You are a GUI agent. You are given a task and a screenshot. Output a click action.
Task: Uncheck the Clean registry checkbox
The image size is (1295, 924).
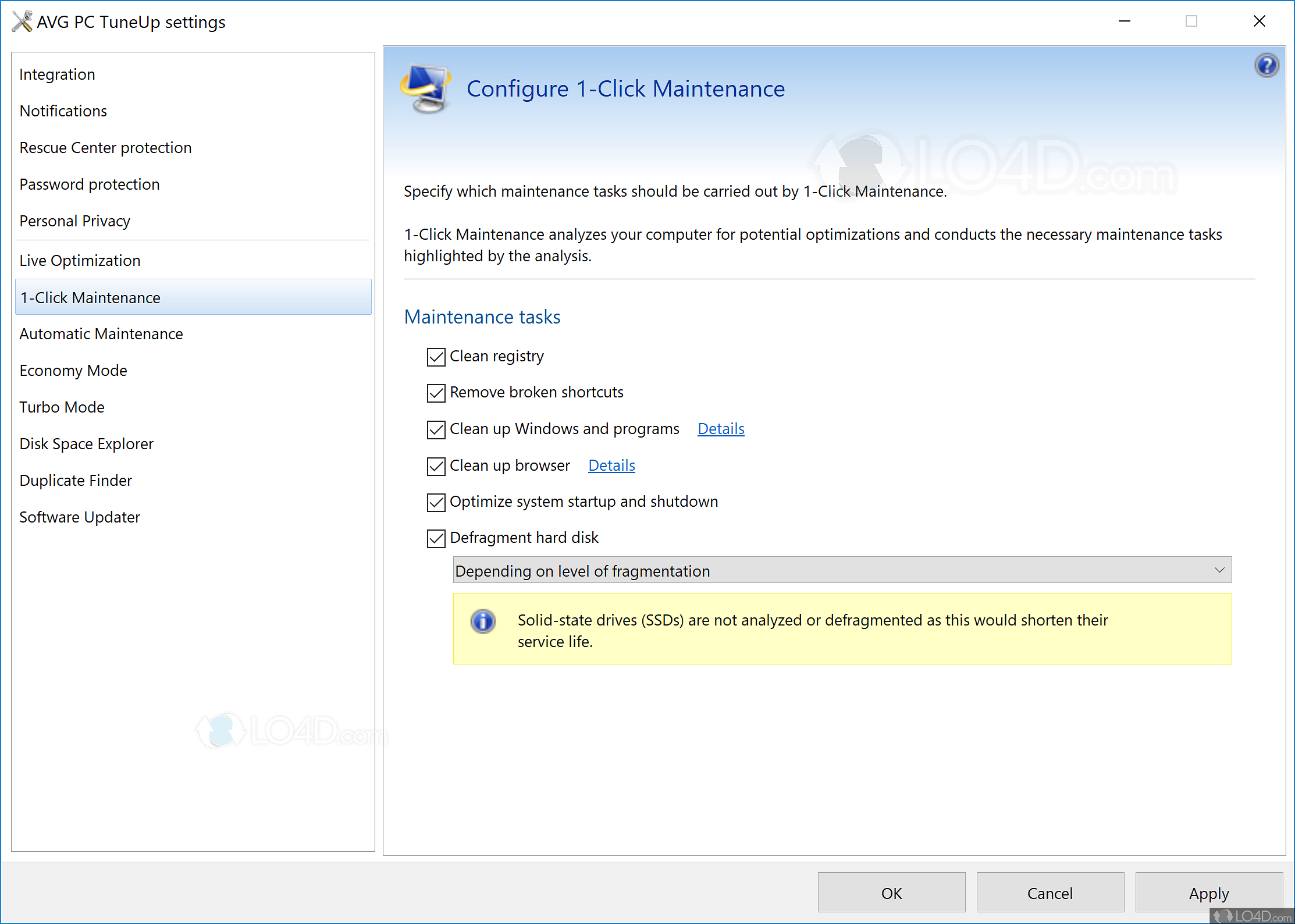[x=436, y=357]
